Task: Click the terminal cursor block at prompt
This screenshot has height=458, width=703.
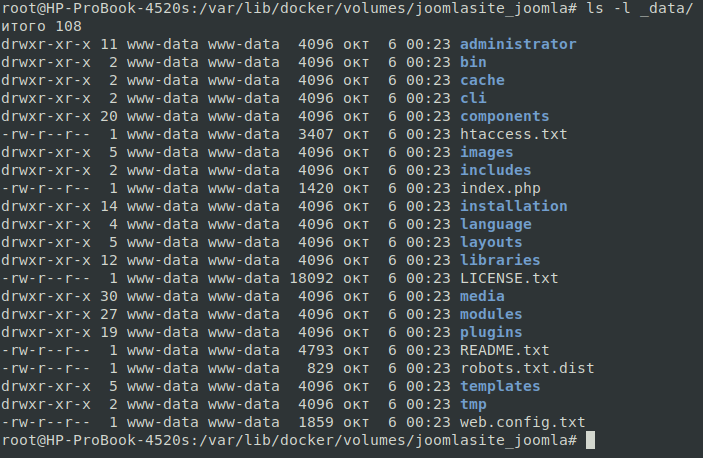Action: click(x=591, y=440)
